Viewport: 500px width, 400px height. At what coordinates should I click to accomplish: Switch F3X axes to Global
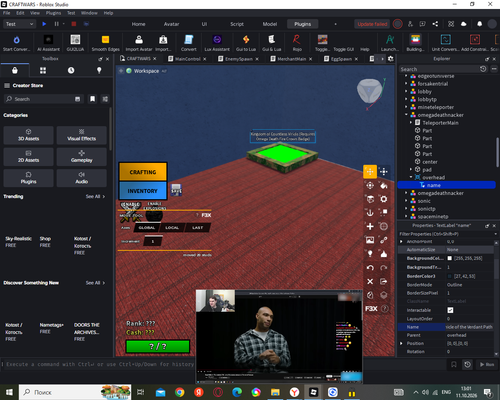pyautogui.click(x=147, y=228)
